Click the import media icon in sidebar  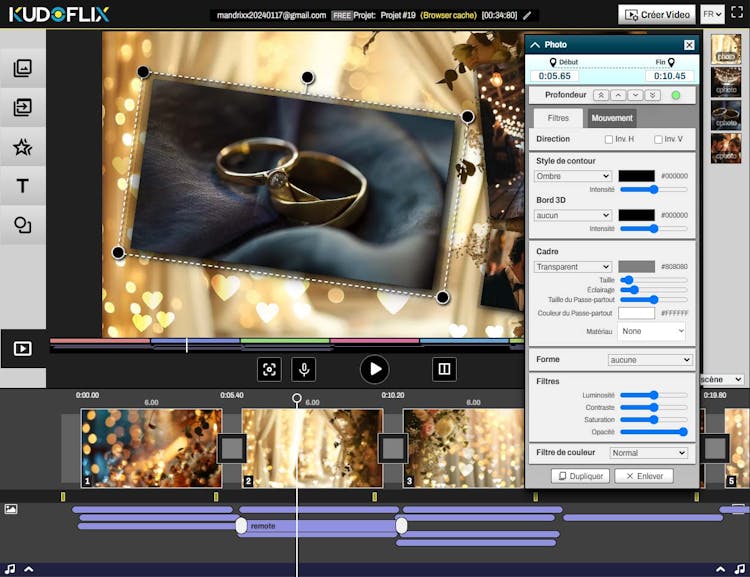click(x=22, y=107)
